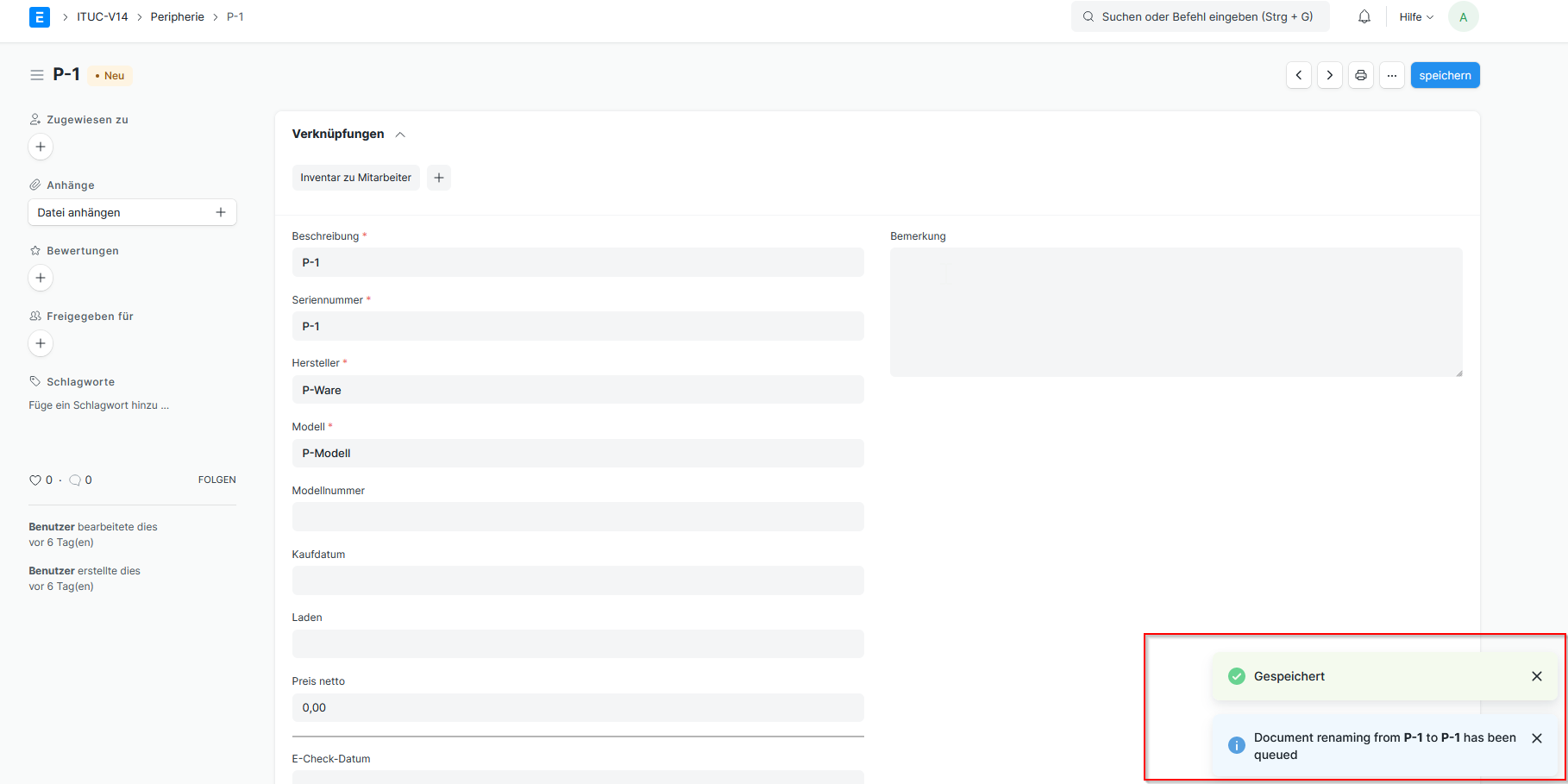Open the Kaufdatum date field
The image size is (1568, 784).
578,580
